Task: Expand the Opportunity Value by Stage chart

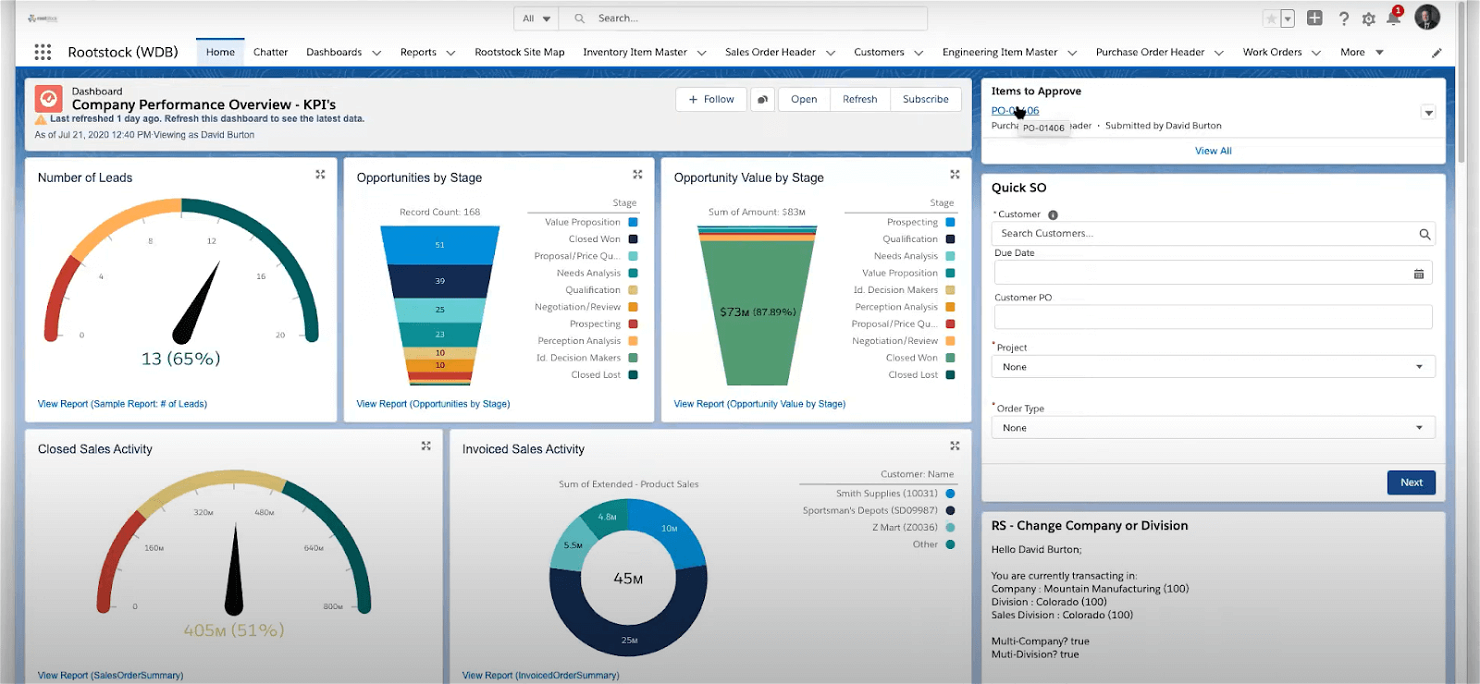Action: [954, 174]
